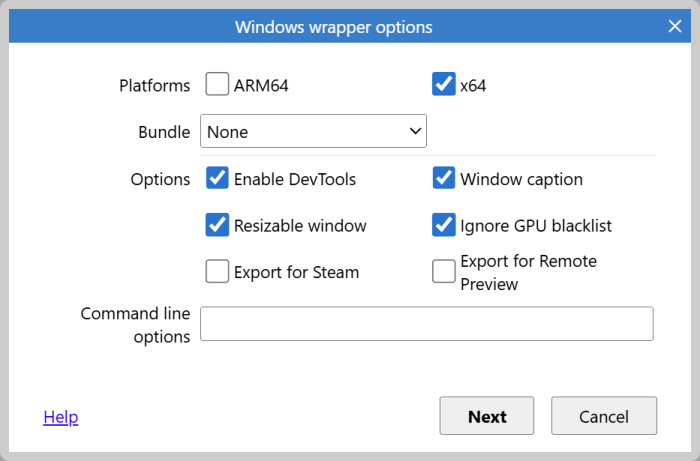
Task: Disable the Enable DevTools option
Action: point(217,178)
